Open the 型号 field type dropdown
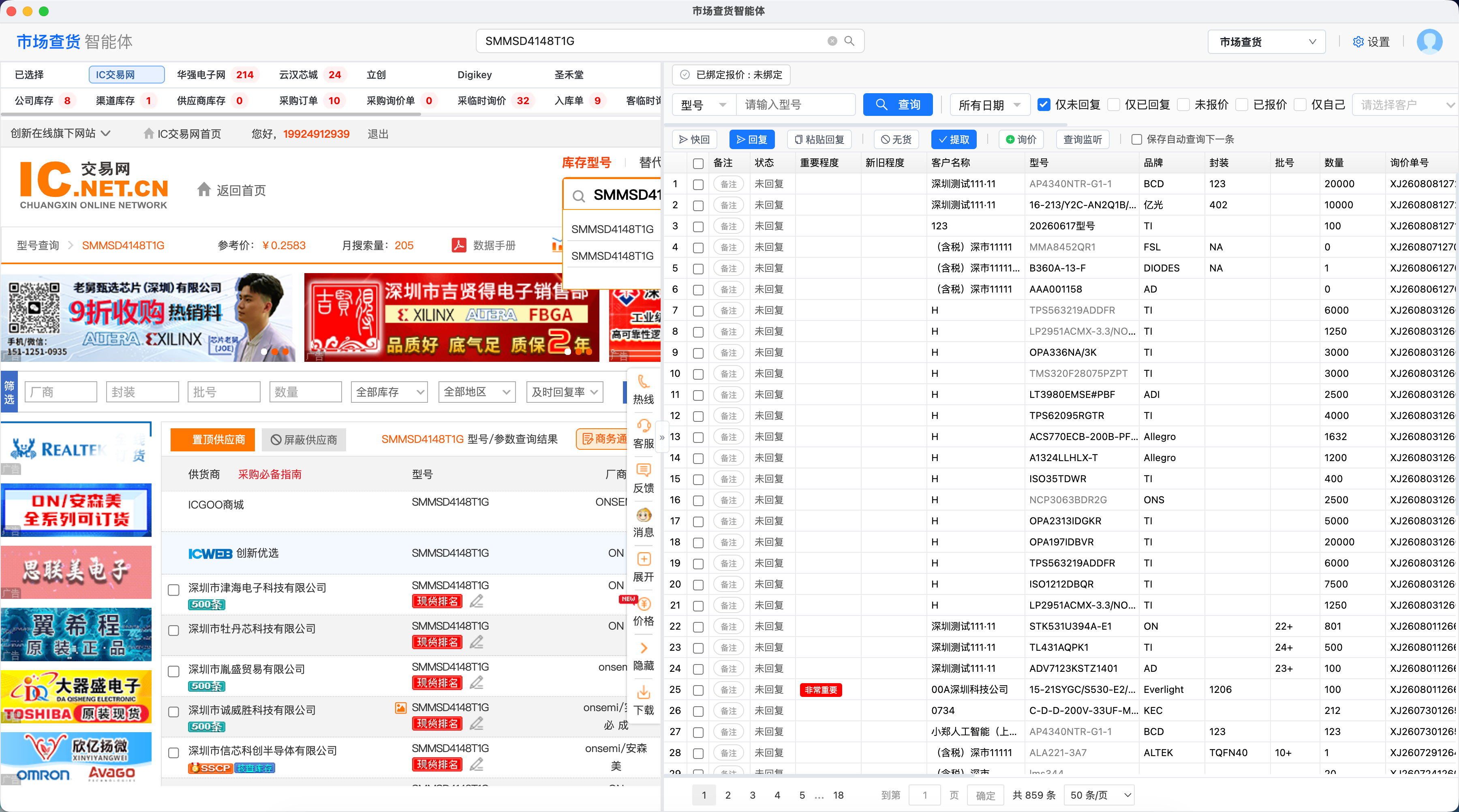Screen dimensions: 1459x812 704,105
